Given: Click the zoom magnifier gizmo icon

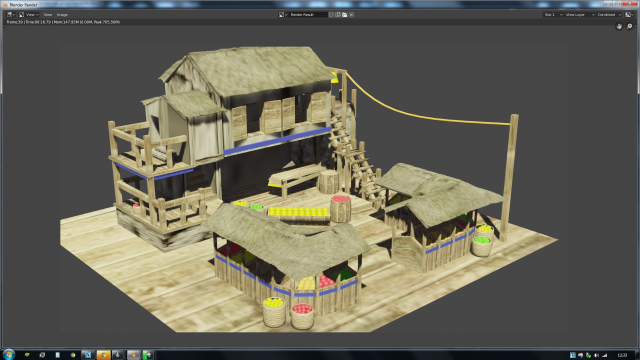Looking at the screenshot, I should [629, 27].
